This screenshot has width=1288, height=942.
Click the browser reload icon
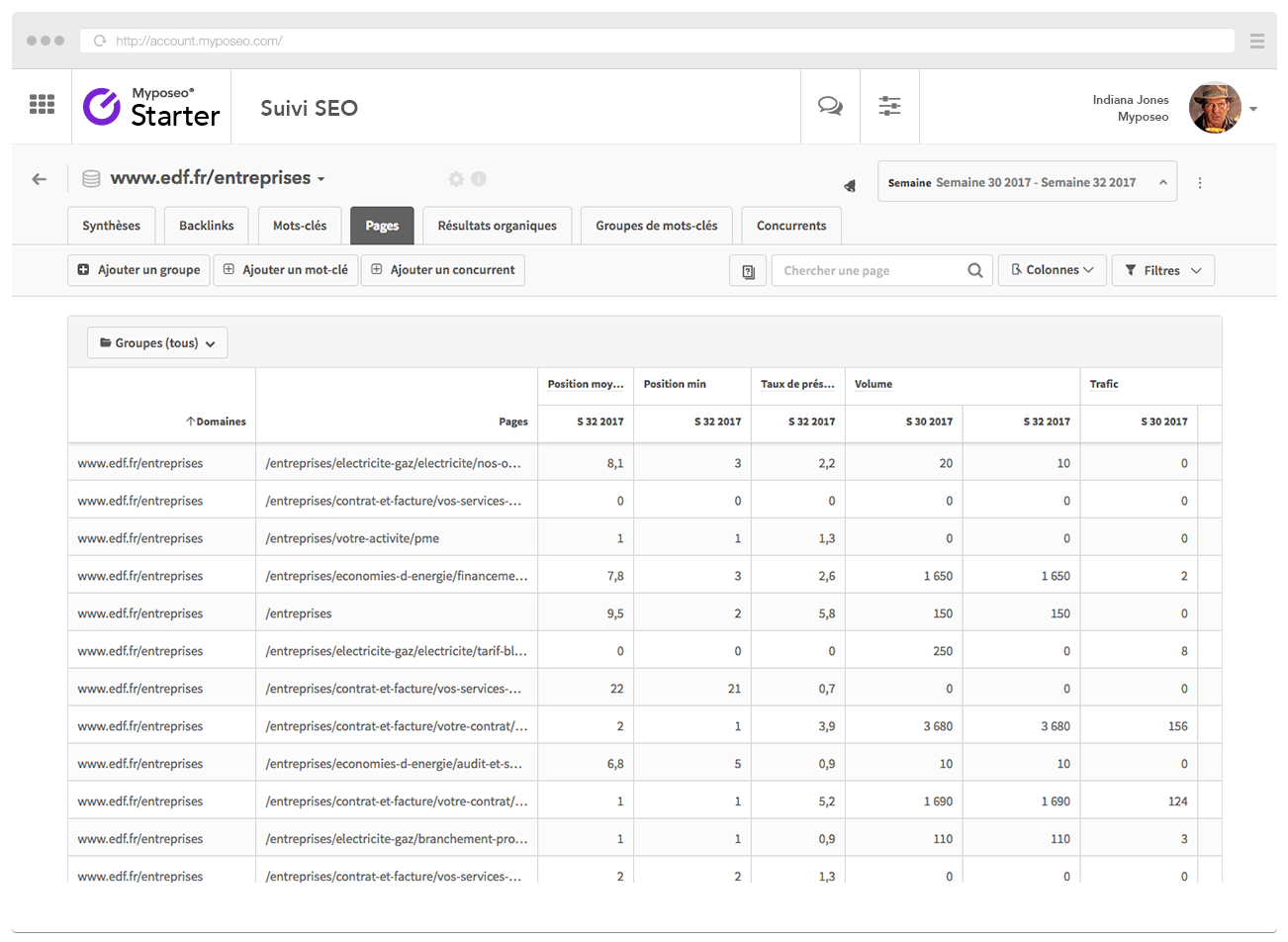pos(100,41)
